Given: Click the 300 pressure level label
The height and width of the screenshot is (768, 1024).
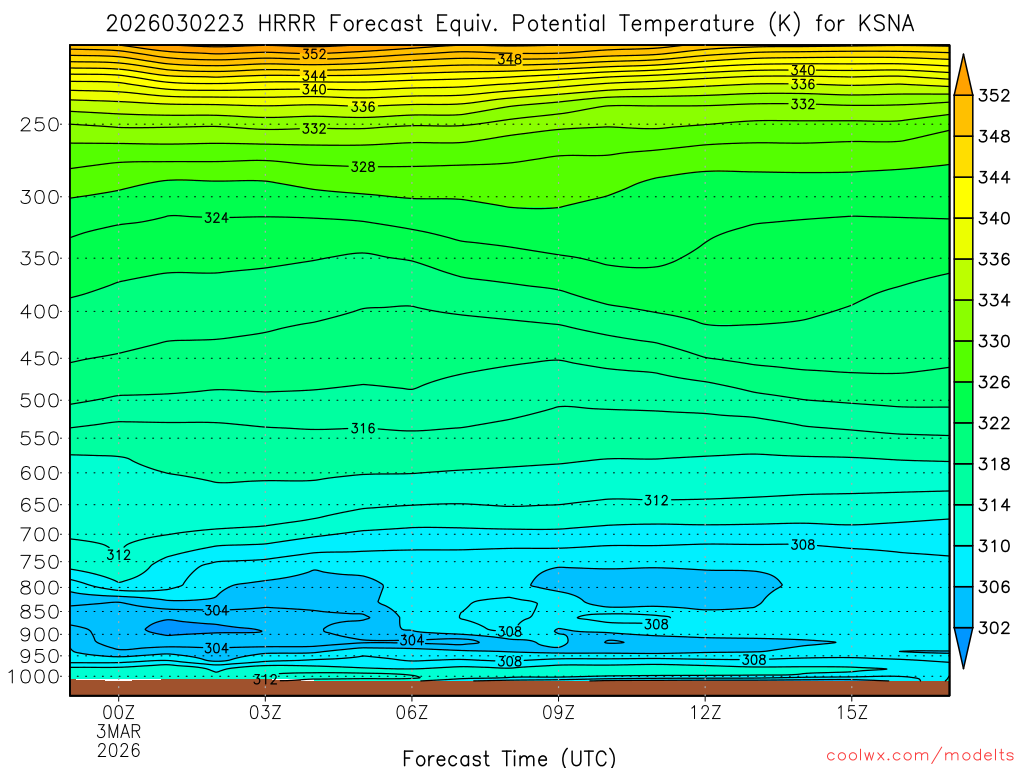Looking at the screenshot, I should pos(40,197).
